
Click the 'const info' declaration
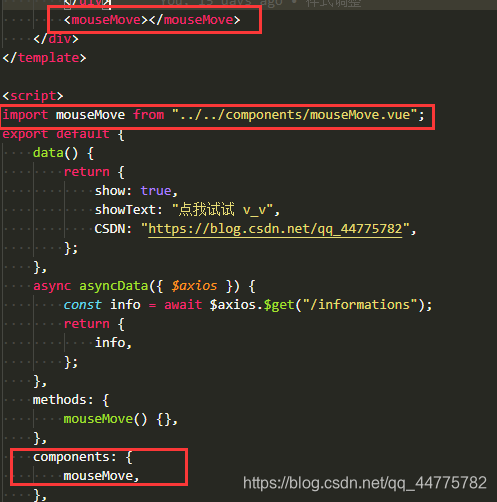[x=102, y=305]
